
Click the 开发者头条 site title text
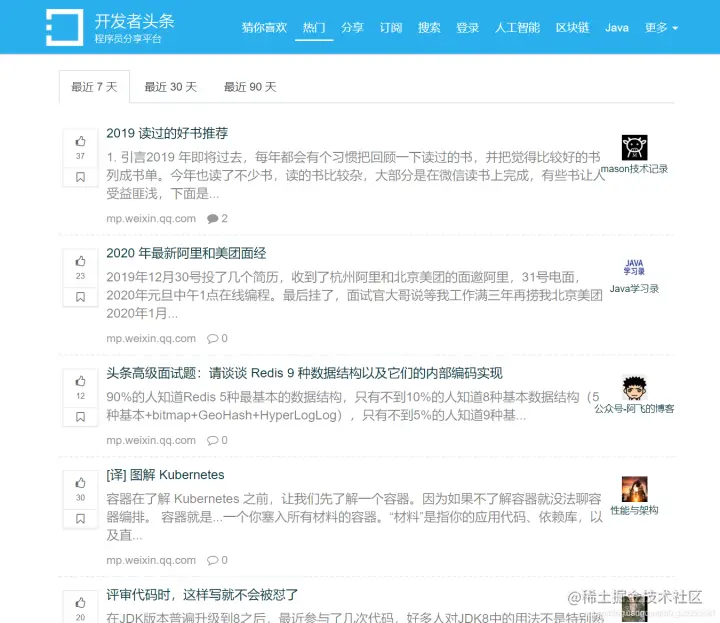click(x=135, y=21)
